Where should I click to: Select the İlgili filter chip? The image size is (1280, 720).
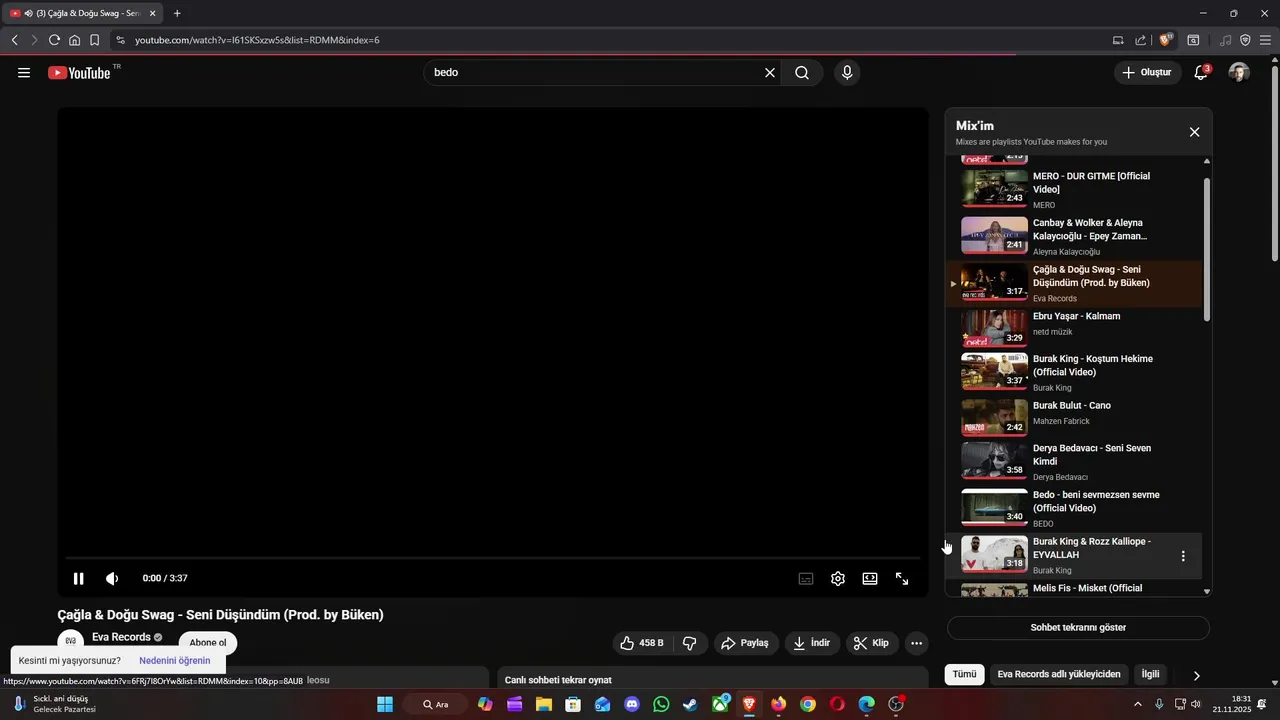point(1151,675)
